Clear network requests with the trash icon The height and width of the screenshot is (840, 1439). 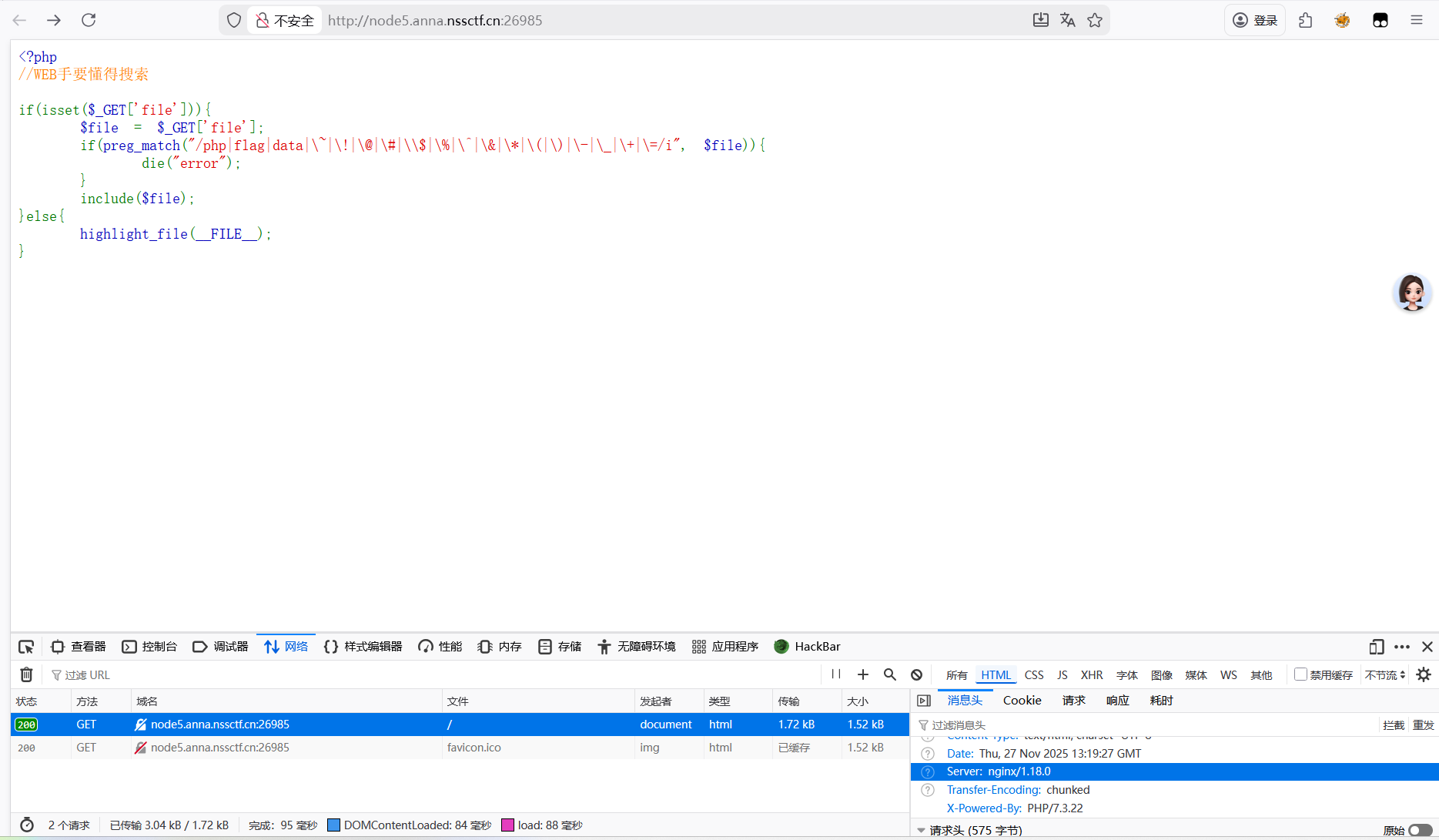point(26,674)
